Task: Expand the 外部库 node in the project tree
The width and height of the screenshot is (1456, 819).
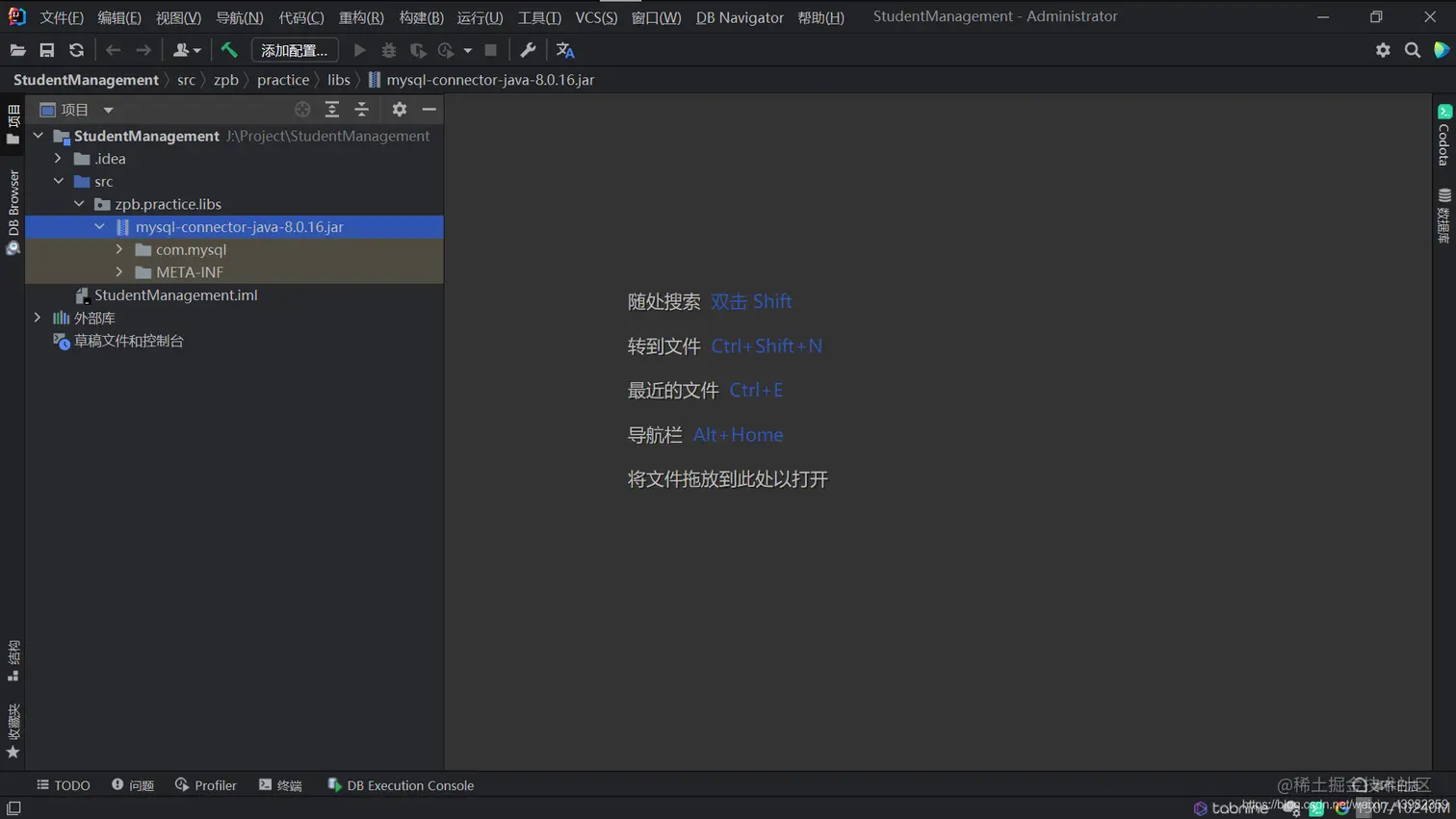Action: (37, 318)
